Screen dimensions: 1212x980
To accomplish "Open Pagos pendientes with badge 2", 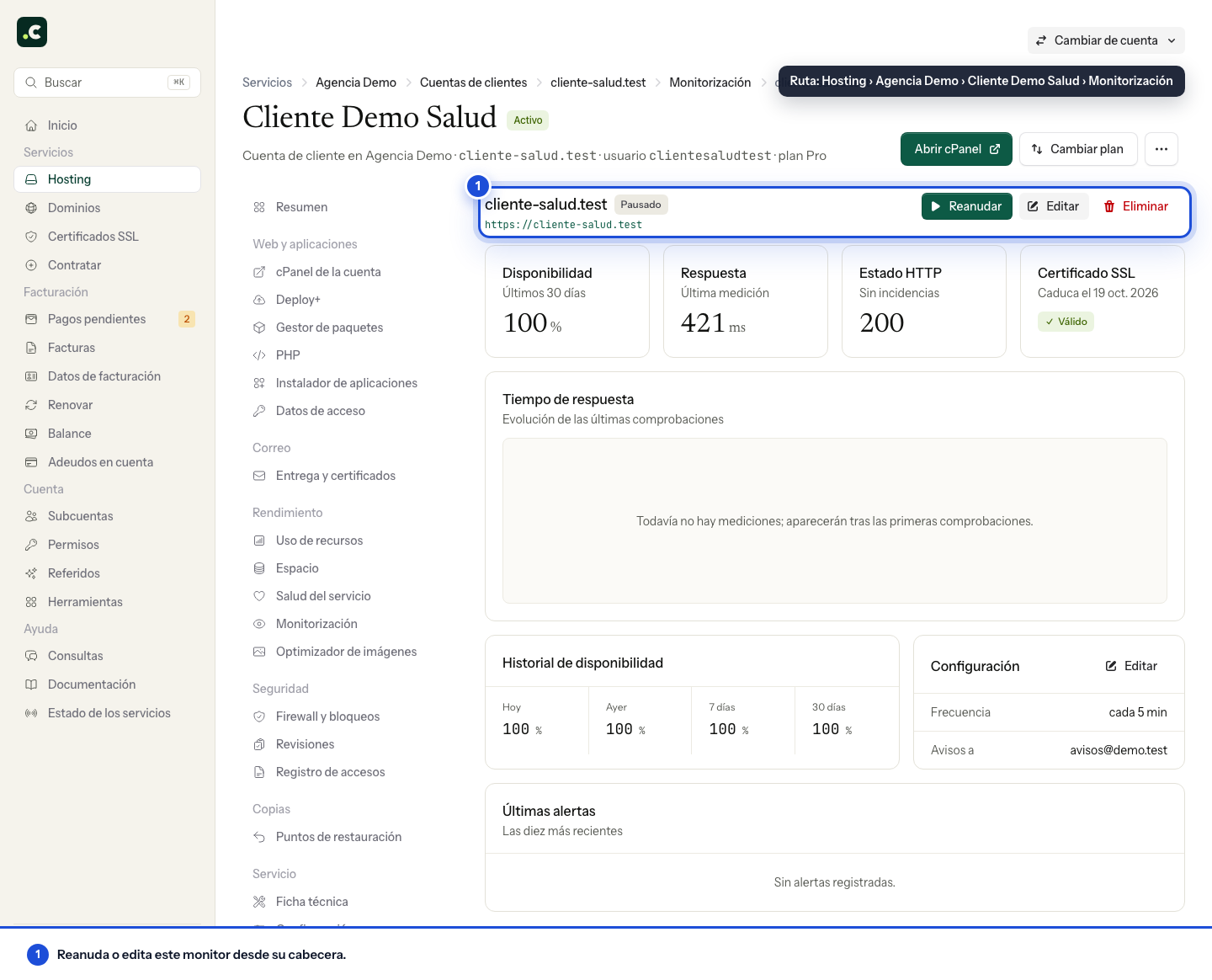I will 107,319.
